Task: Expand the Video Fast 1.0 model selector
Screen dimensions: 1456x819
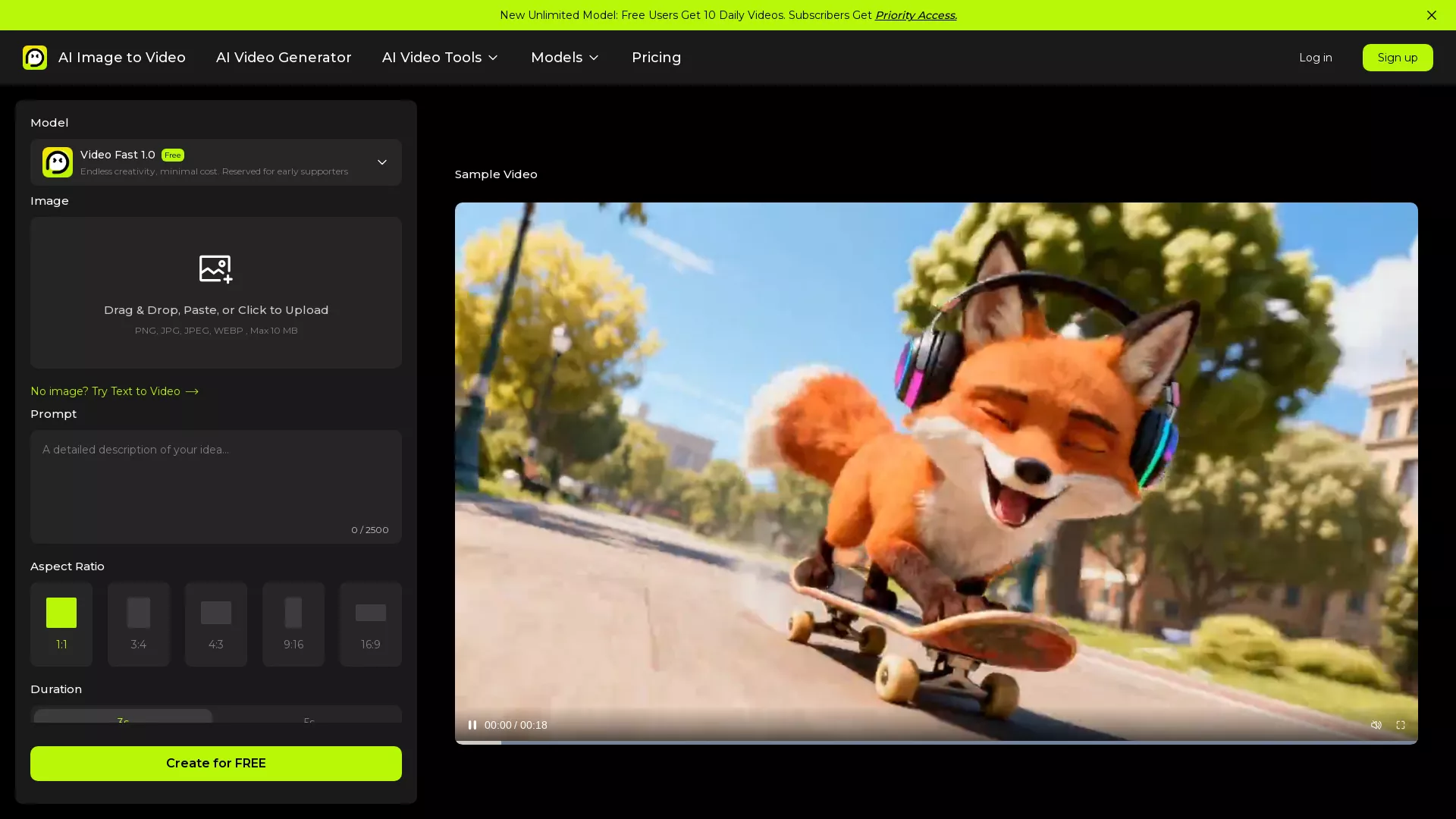Action: point(383,162)
